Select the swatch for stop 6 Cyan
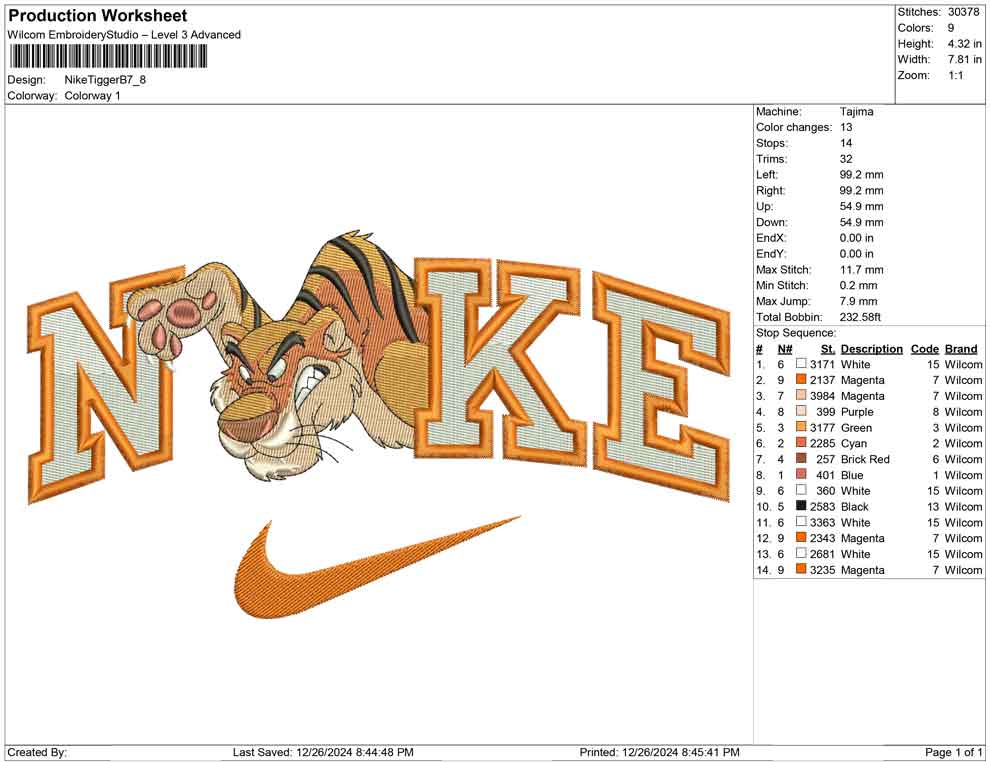This screenshot has width=990, height=762. point(801,443)
